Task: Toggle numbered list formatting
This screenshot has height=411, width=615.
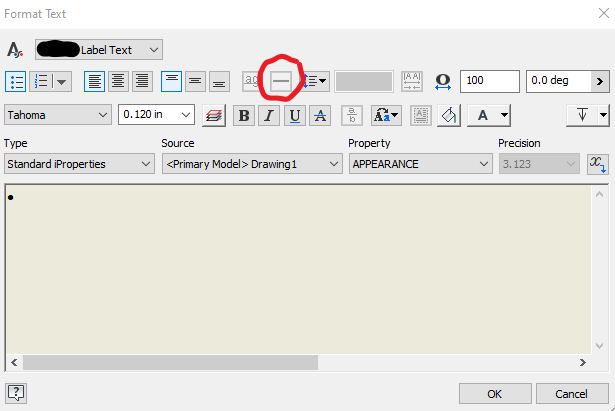Action: tap(41, 82)
